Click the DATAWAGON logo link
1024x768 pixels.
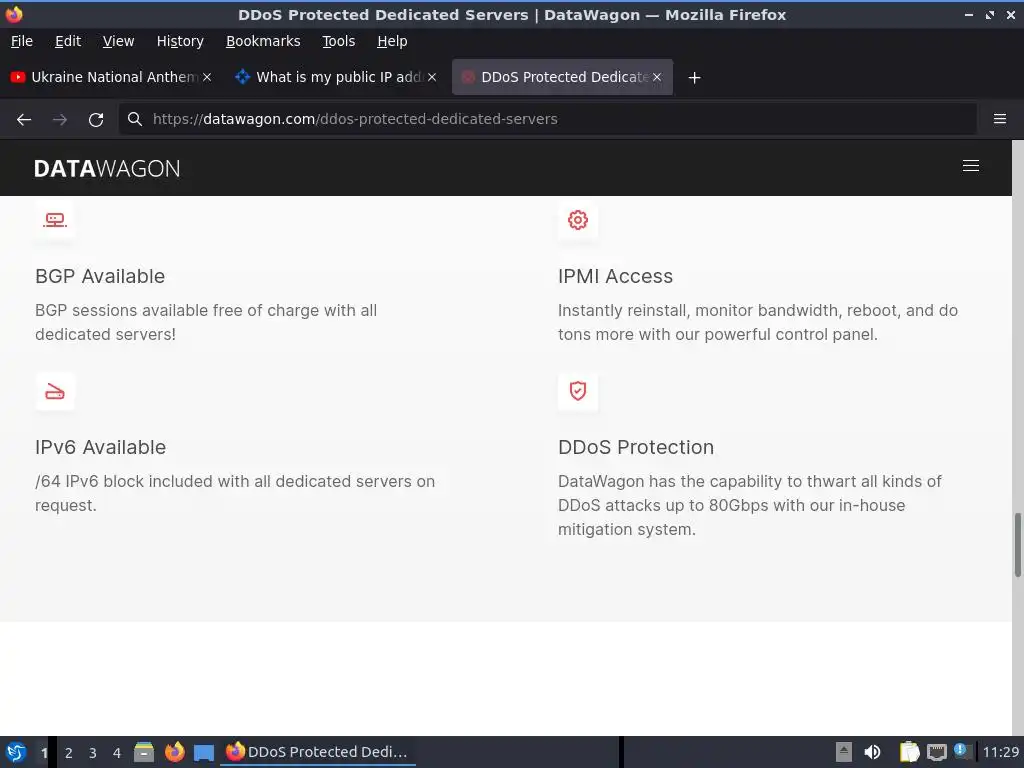tap(107, 168)
